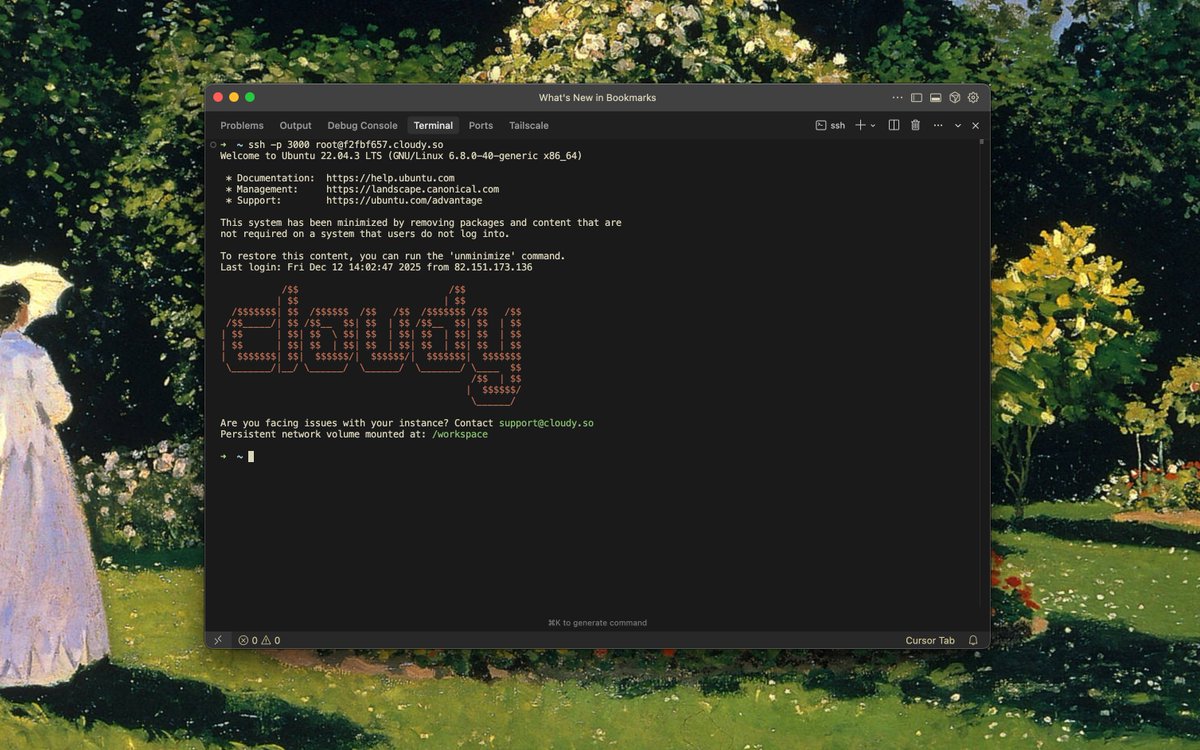Select the Terminal tab
The image size is (1200, 750).
433,125
